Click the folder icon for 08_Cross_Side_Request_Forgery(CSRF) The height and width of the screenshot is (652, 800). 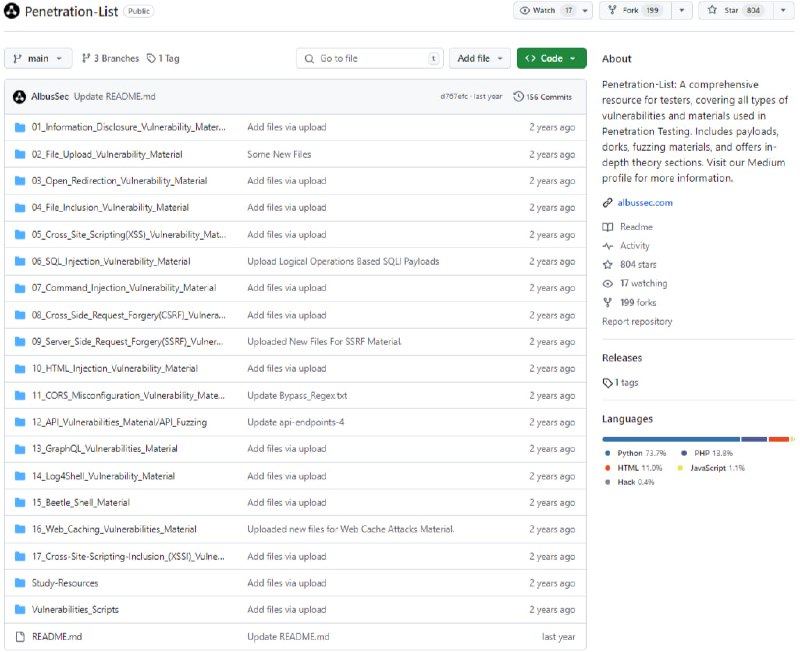pos(20,315)
